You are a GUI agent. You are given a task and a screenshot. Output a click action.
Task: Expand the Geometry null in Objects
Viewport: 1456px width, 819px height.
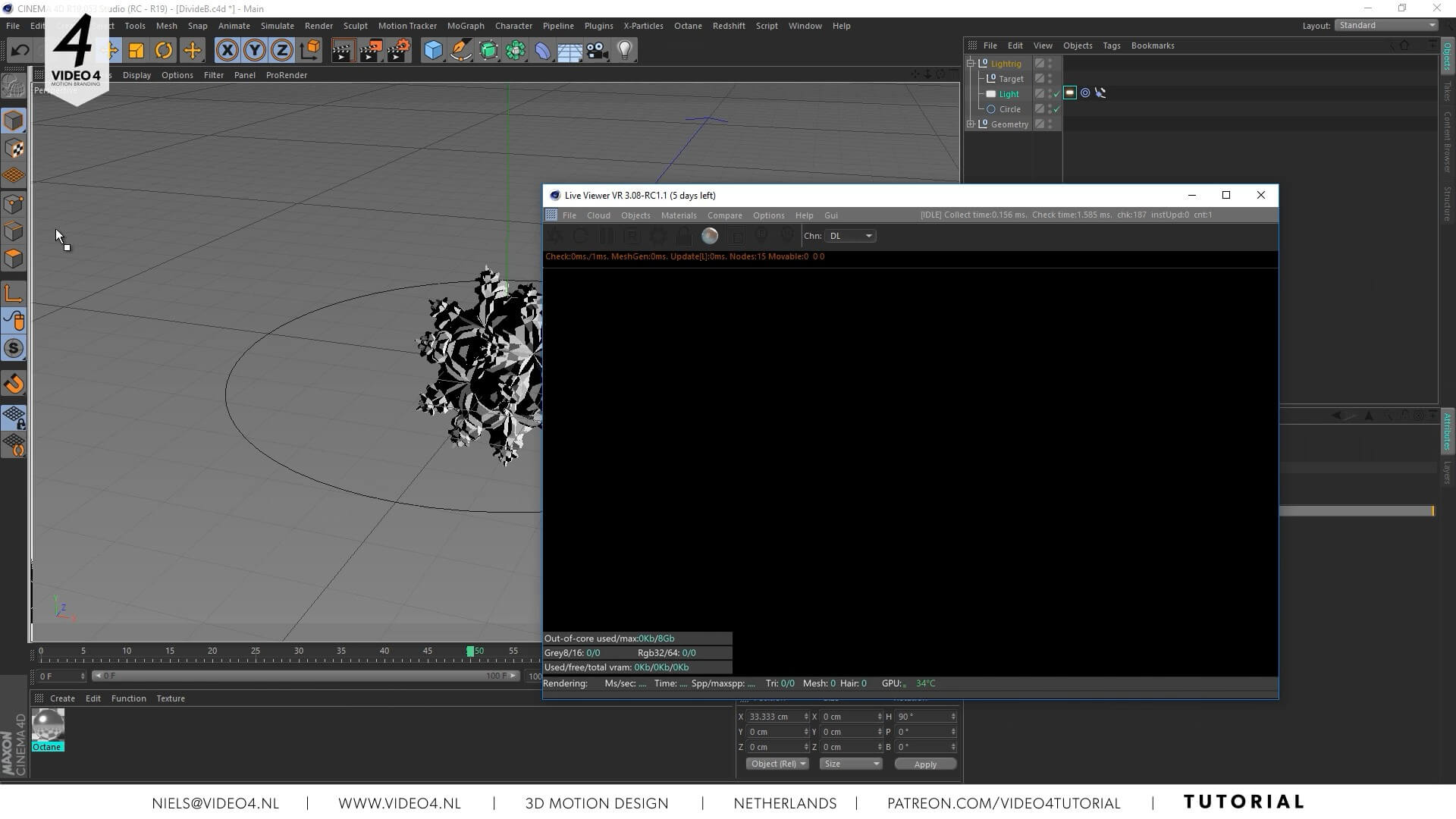pyautogui.click(x=971, y=124)
